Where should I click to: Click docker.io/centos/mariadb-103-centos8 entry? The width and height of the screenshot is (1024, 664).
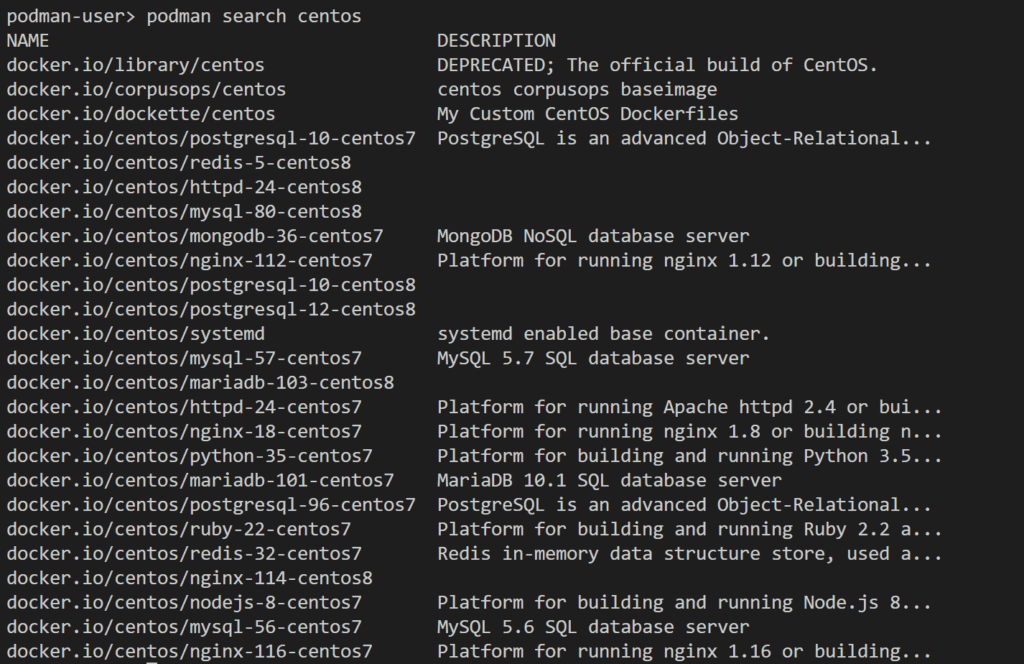[200, 383]
